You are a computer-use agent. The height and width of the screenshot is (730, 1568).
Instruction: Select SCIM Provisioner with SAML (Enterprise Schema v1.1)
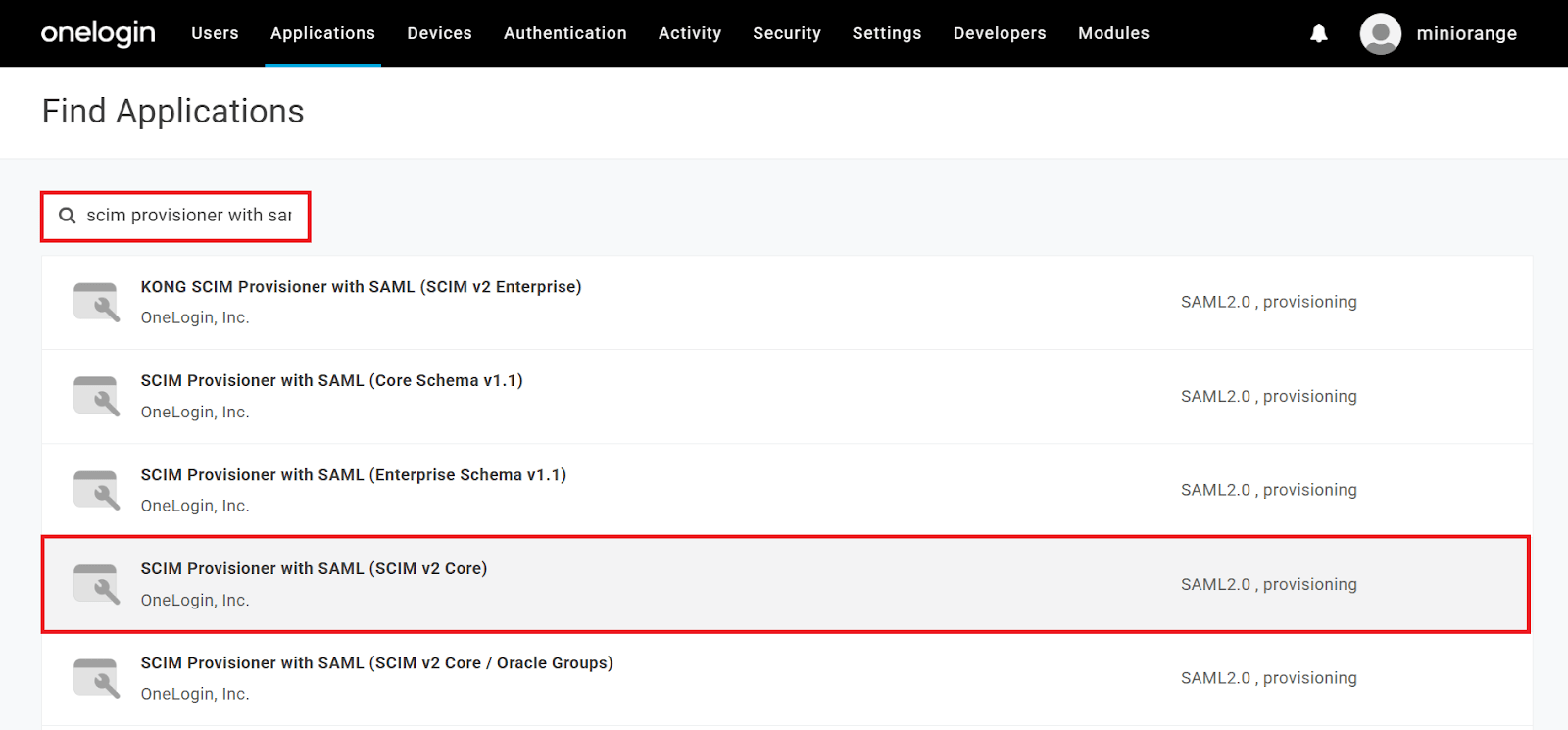(x=353, y=475)
